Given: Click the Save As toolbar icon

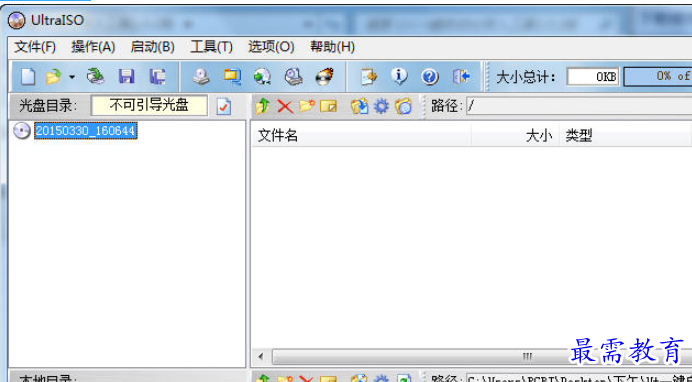Looking at the screenshot, I should 157,77.
